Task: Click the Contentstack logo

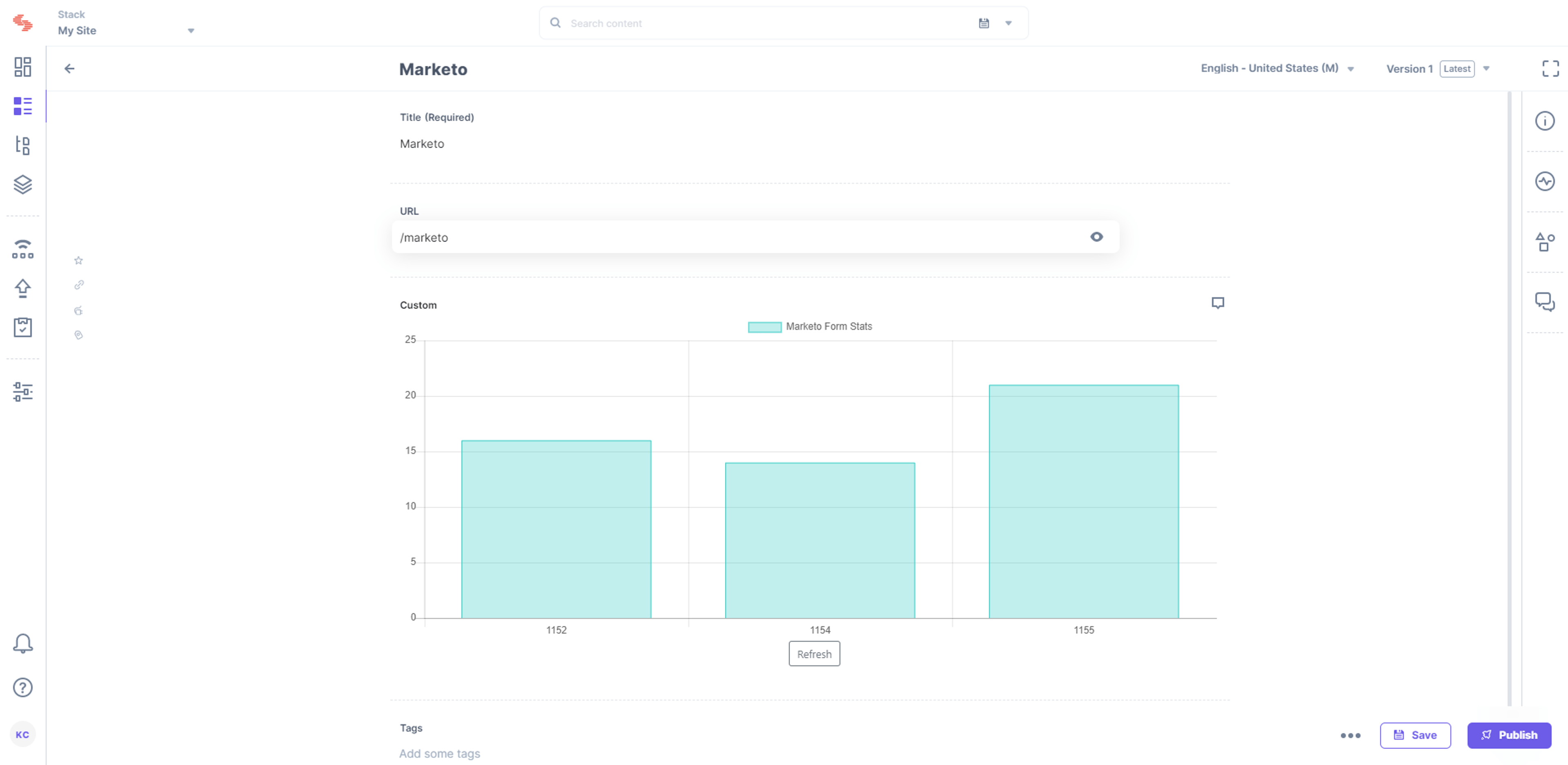Action: tap(22, 22)
